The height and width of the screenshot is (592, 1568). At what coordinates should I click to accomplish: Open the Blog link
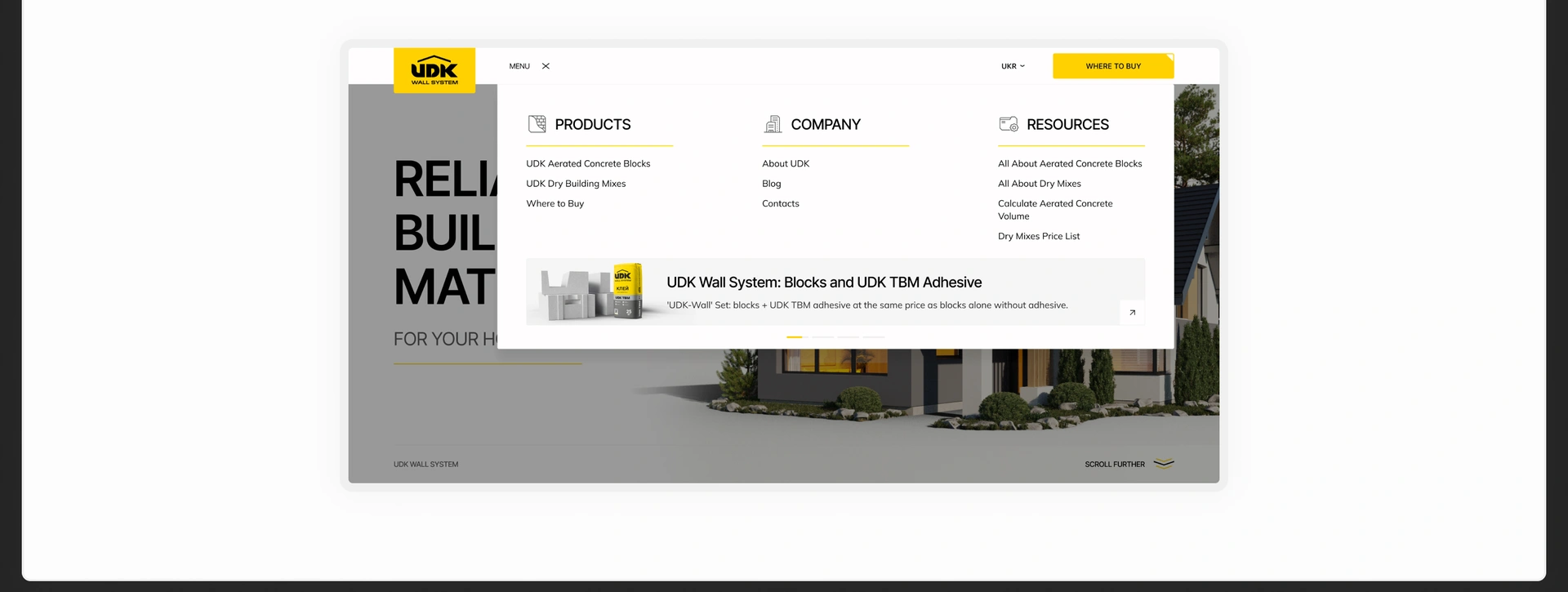pyautogui.click(x=772, y=184)
